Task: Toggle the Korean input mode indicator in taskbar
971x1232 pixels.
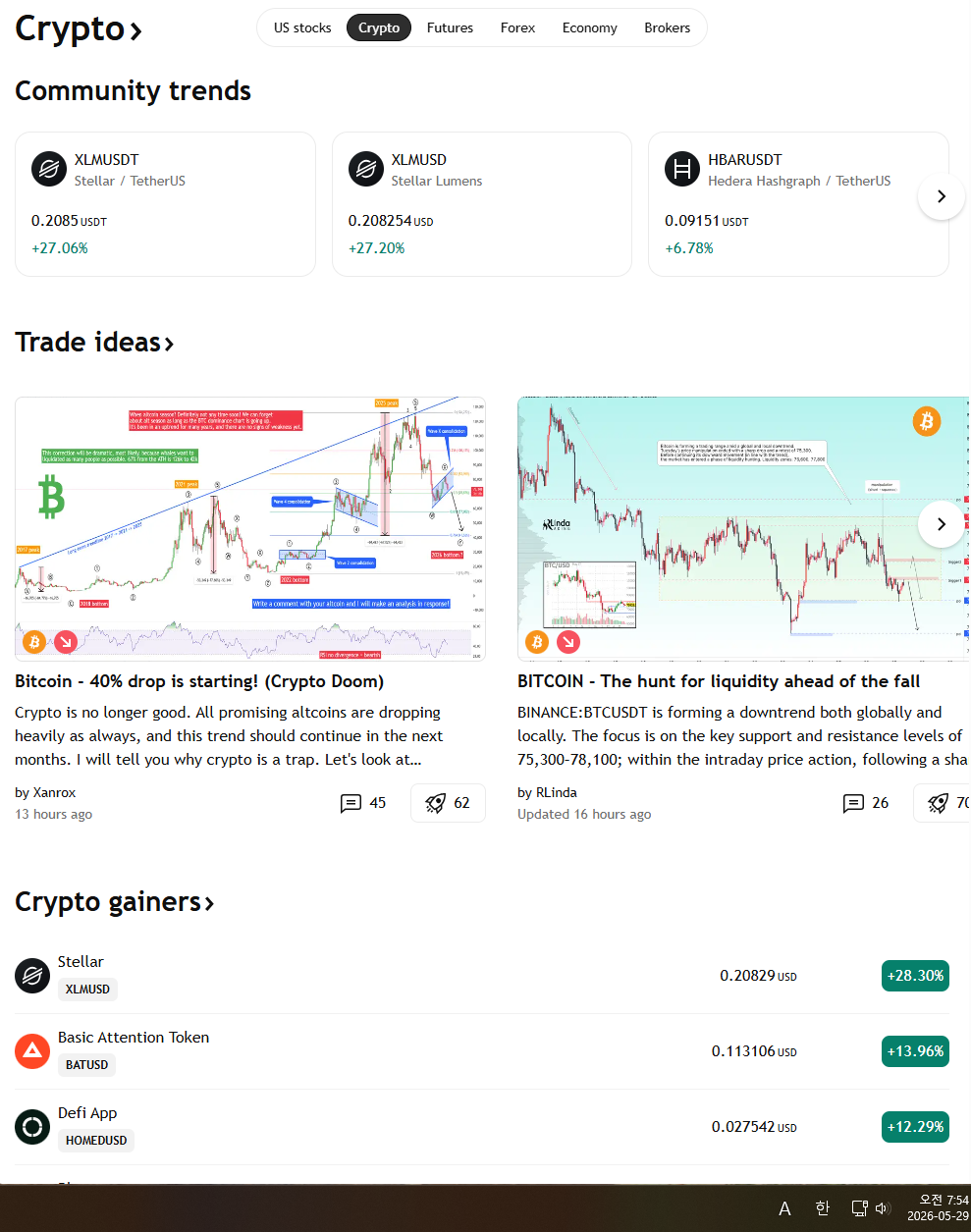Action: point(822,1208)
